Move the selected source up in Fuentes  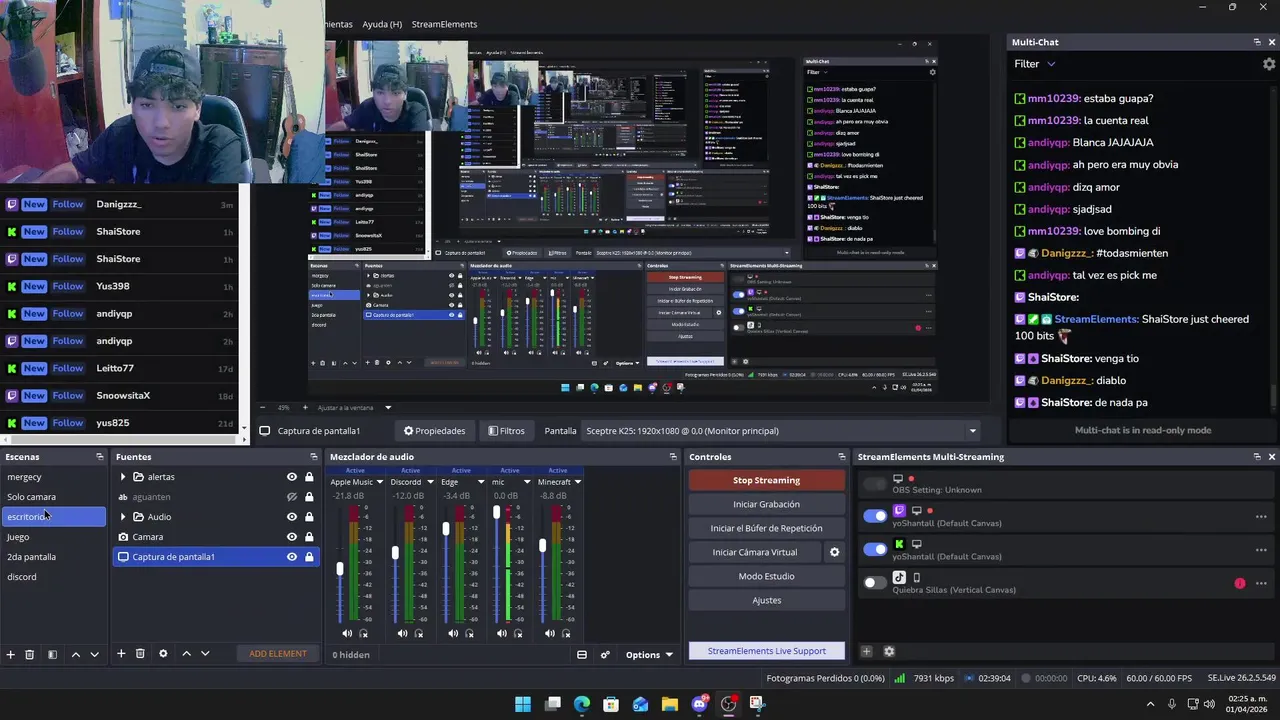(x=186, y=654)
